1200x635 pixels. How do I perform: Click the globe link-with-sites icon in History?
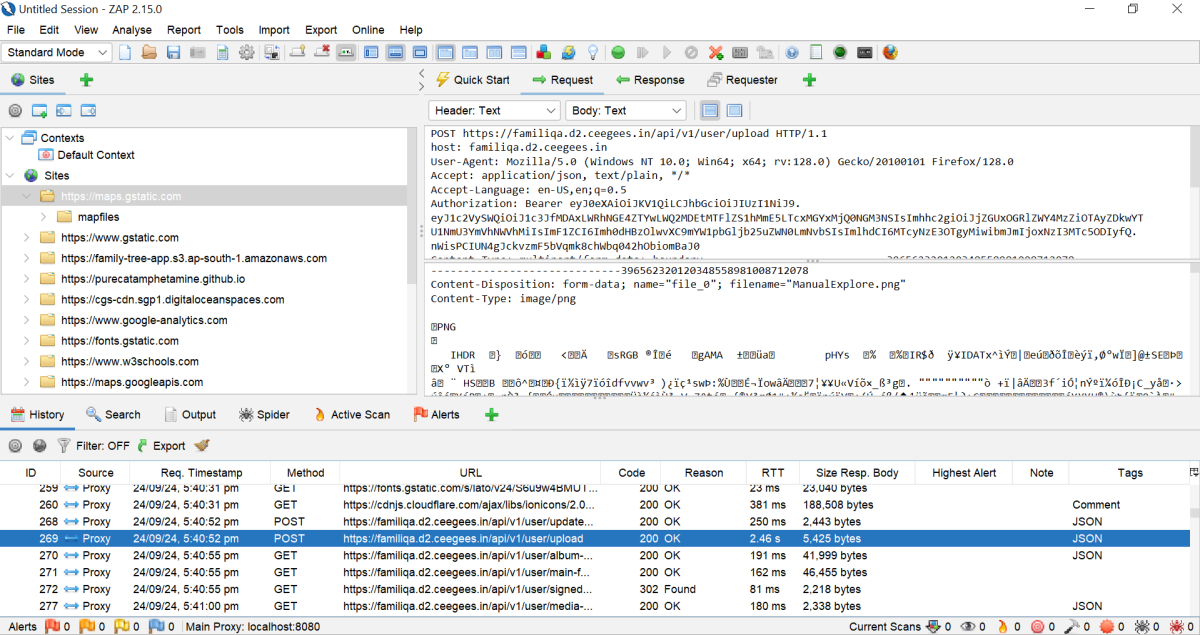tap(40, 446)
